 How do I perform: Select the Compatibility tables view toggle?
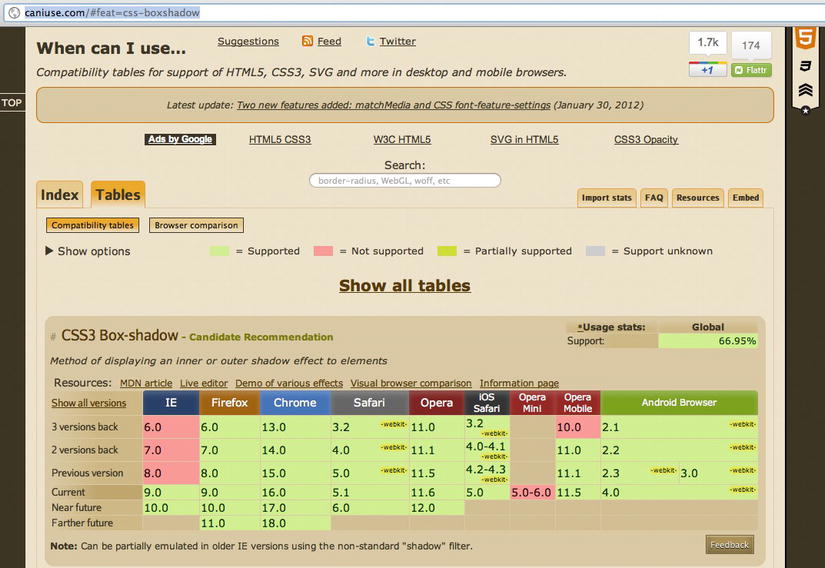[x=92, y=225]
